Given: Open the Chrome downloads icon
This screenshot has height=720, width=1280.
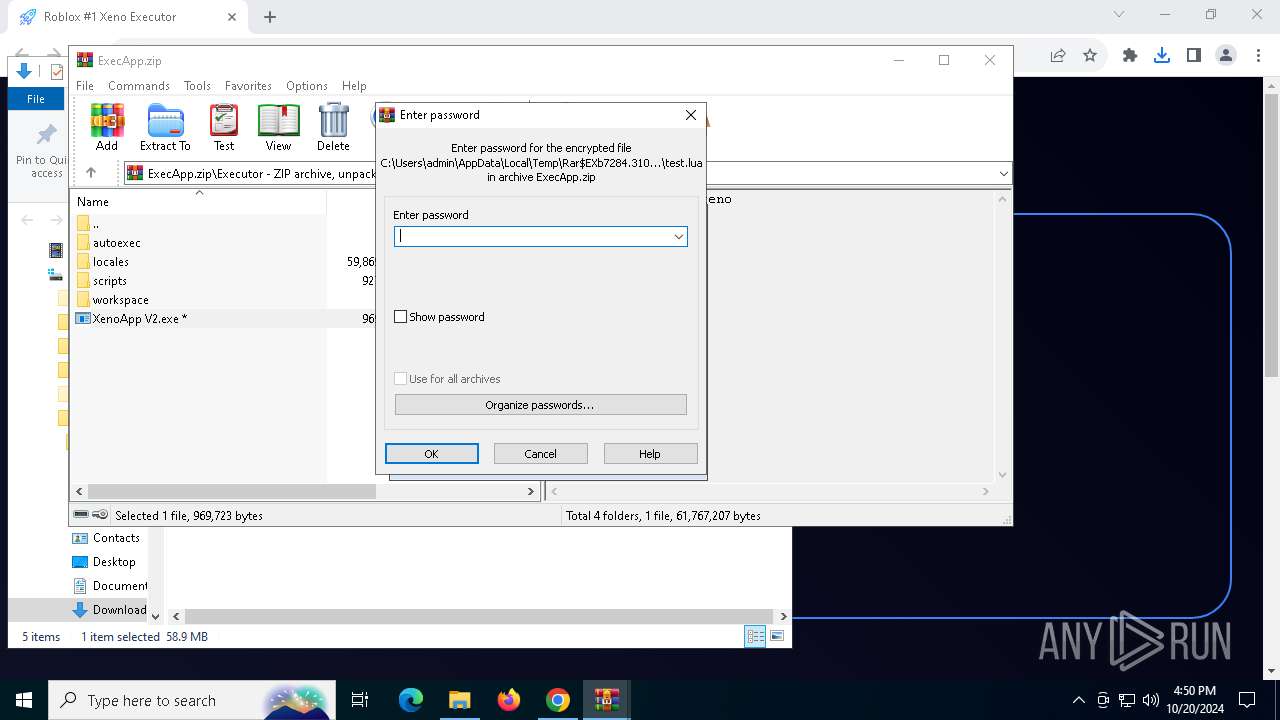Looking at the screenshot, I should [1162, 56].
